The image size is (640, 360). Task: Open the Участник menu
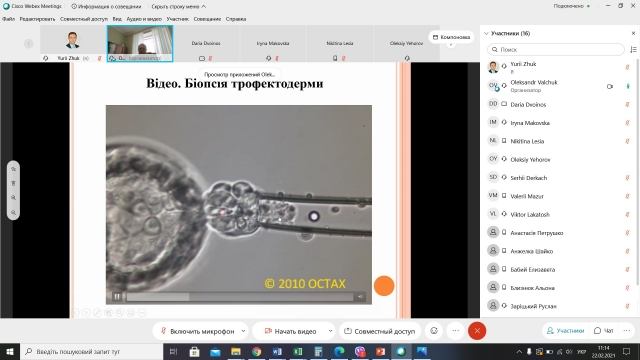coord(178,19)
